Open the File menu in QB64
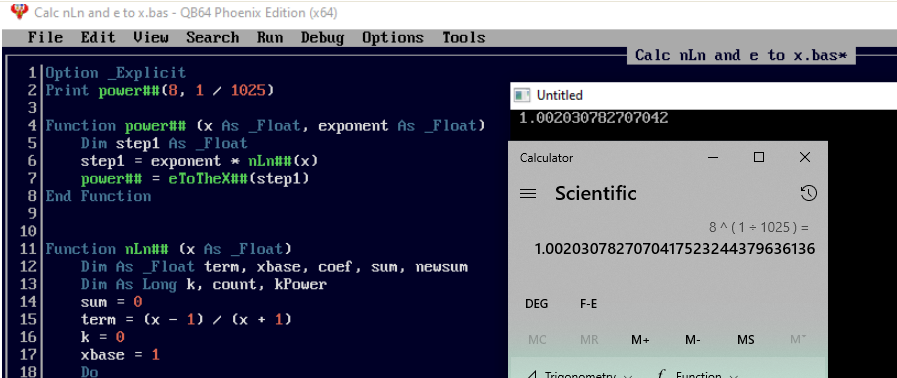897x378 pixels. click(x=45, y=38)
